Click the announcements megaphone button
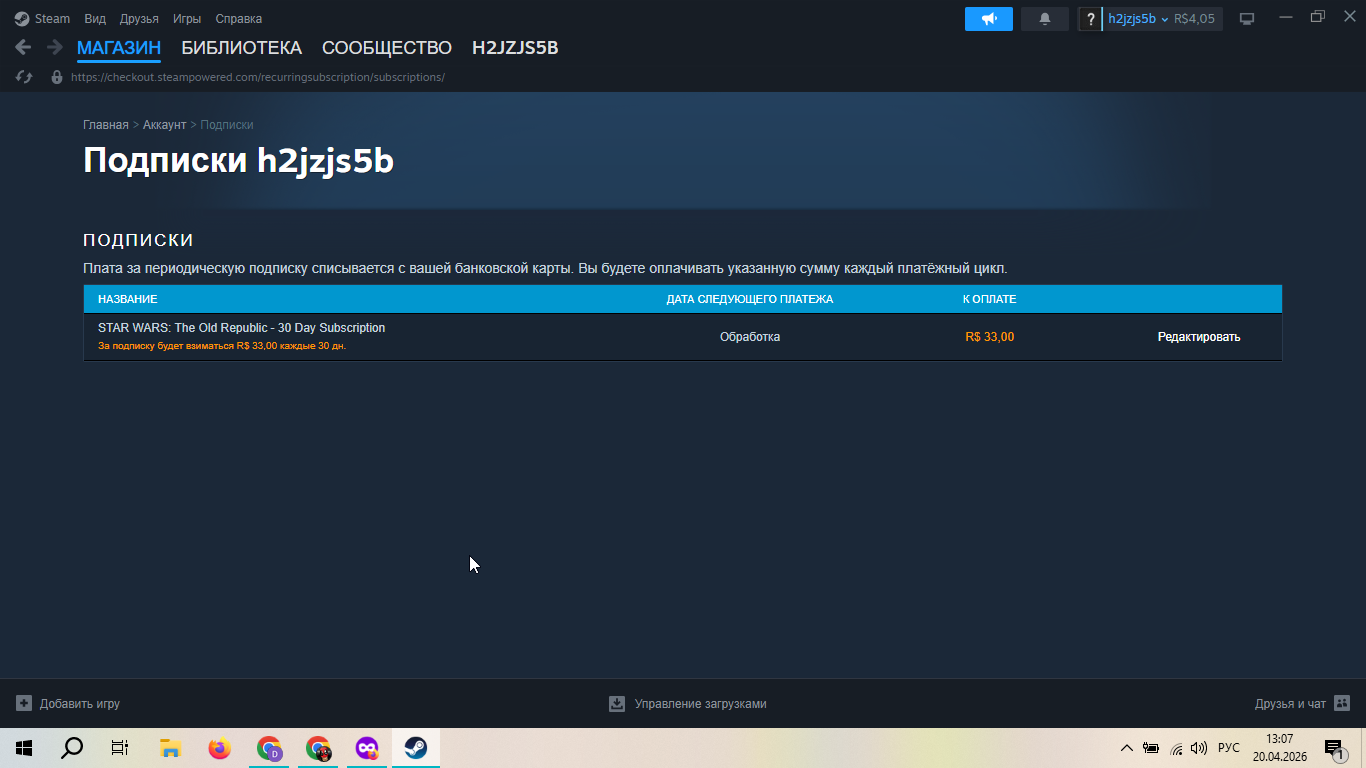Screen dimensions: 1366x768 [988, 19]
